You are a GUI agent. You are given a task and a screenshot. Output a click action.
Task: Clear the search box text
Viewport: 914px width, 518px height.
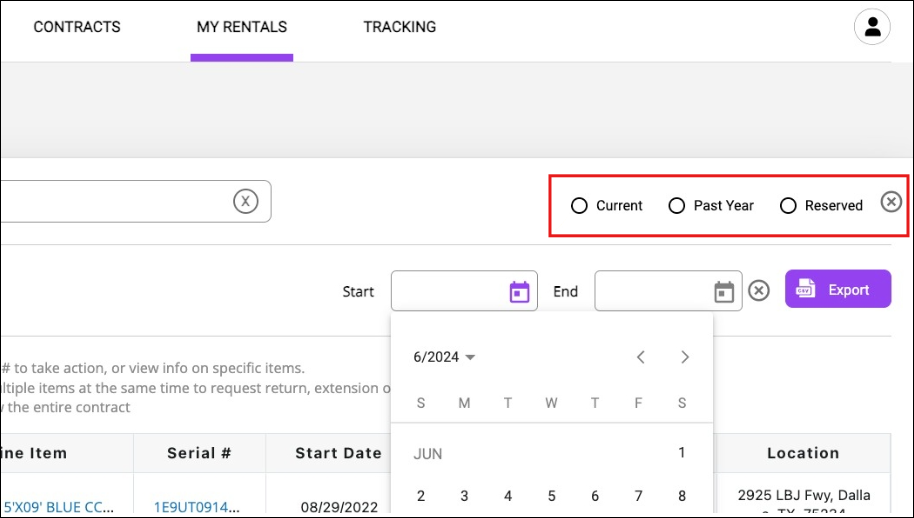click(x=245, y=201)
